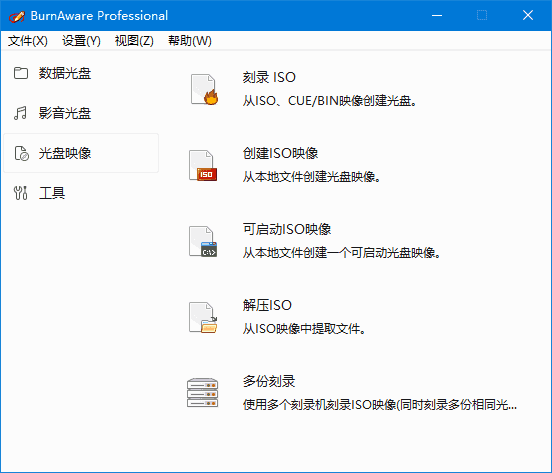Image resolution: width=552 pixels, height=473 pixels.
Task: Minimize the BurnAware Professional window
Action: pos(437,15)
